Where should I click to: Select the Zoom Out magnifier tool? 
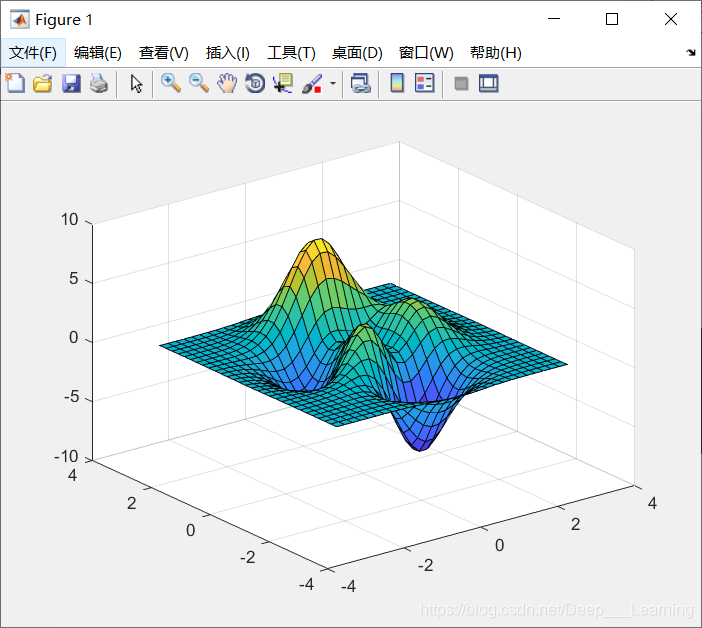(199, 83)
